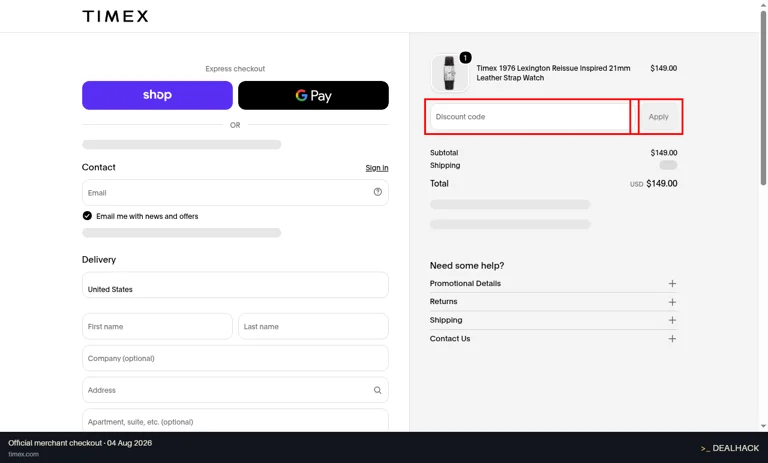The height and width of the screenshot is (463, 768).
Task: Click the Express checkout label
Action: tap(235, 69)
